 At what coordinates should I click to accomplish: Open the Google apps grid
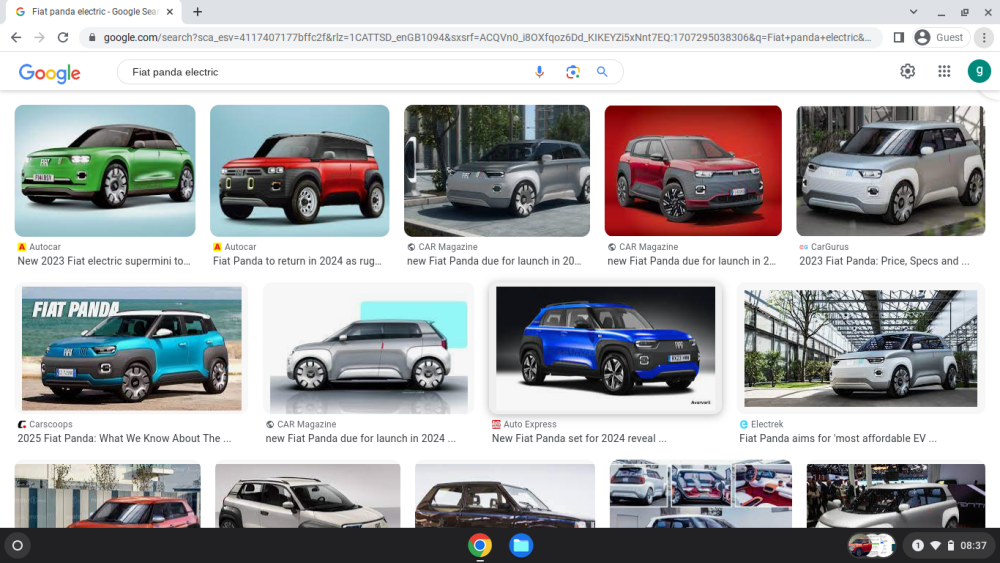tap(944, 71)
